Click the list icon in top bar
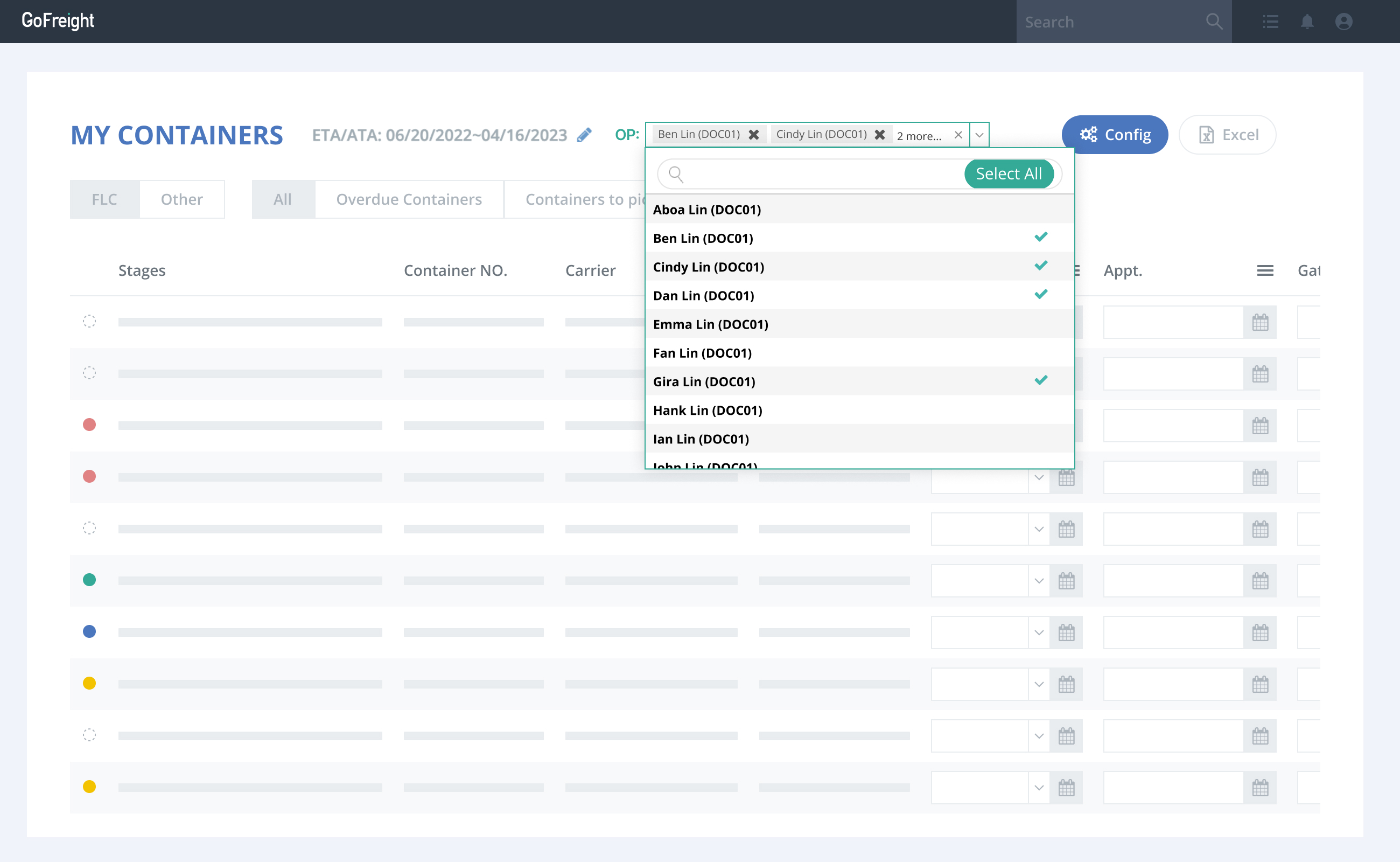Image resolution: width=1400 pixels, height=862 pixels. 1270,22
